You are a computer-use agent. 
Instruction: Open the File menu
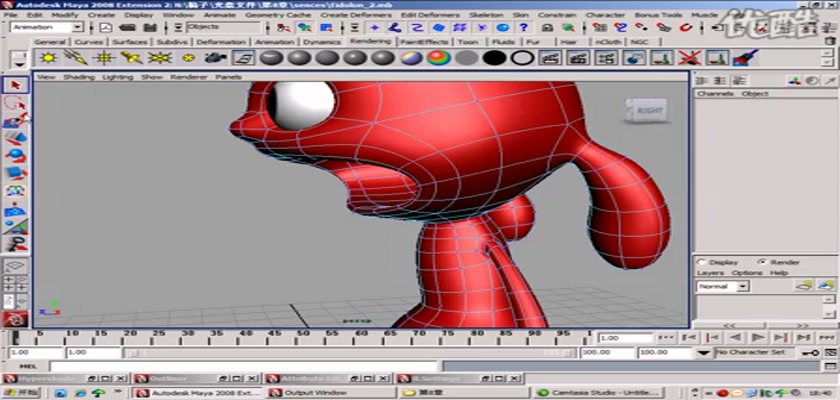pyautogui.click(x=10, y=15)
